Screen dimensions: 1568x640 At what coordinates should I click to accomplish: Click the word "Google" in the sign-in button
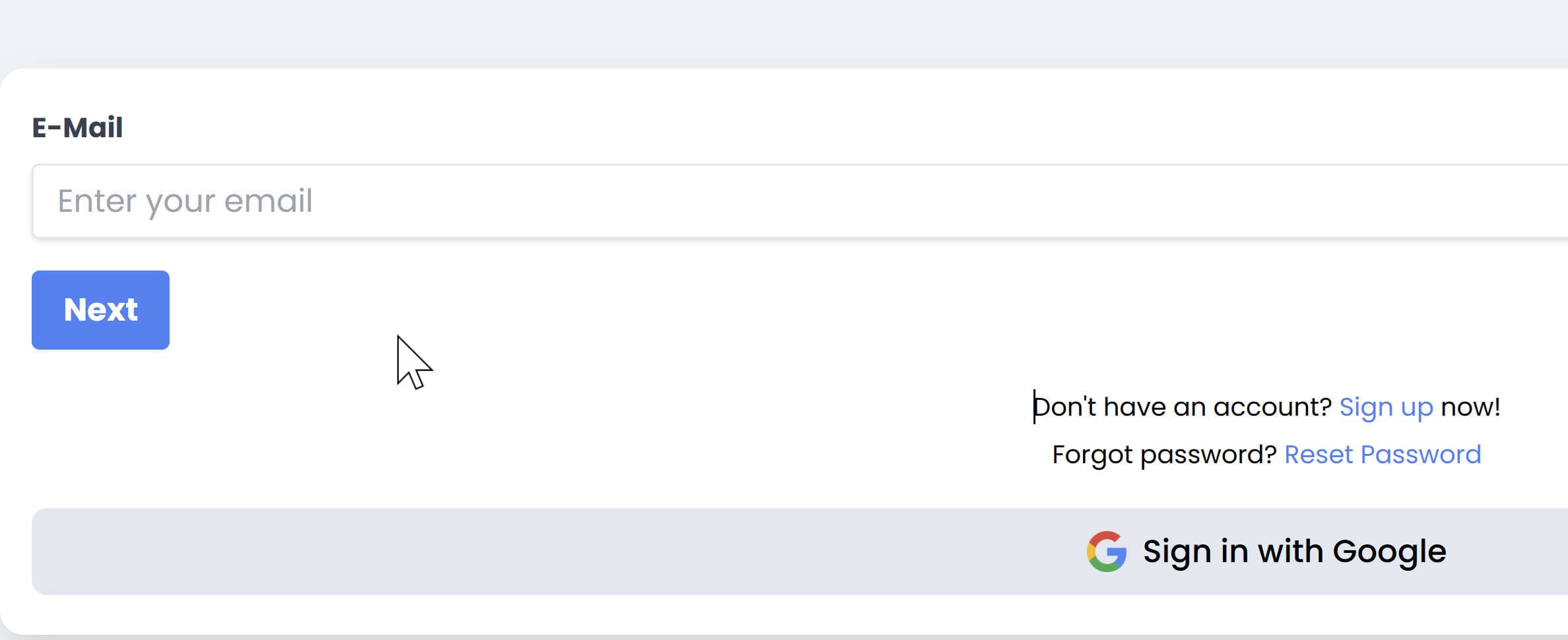1389,552
